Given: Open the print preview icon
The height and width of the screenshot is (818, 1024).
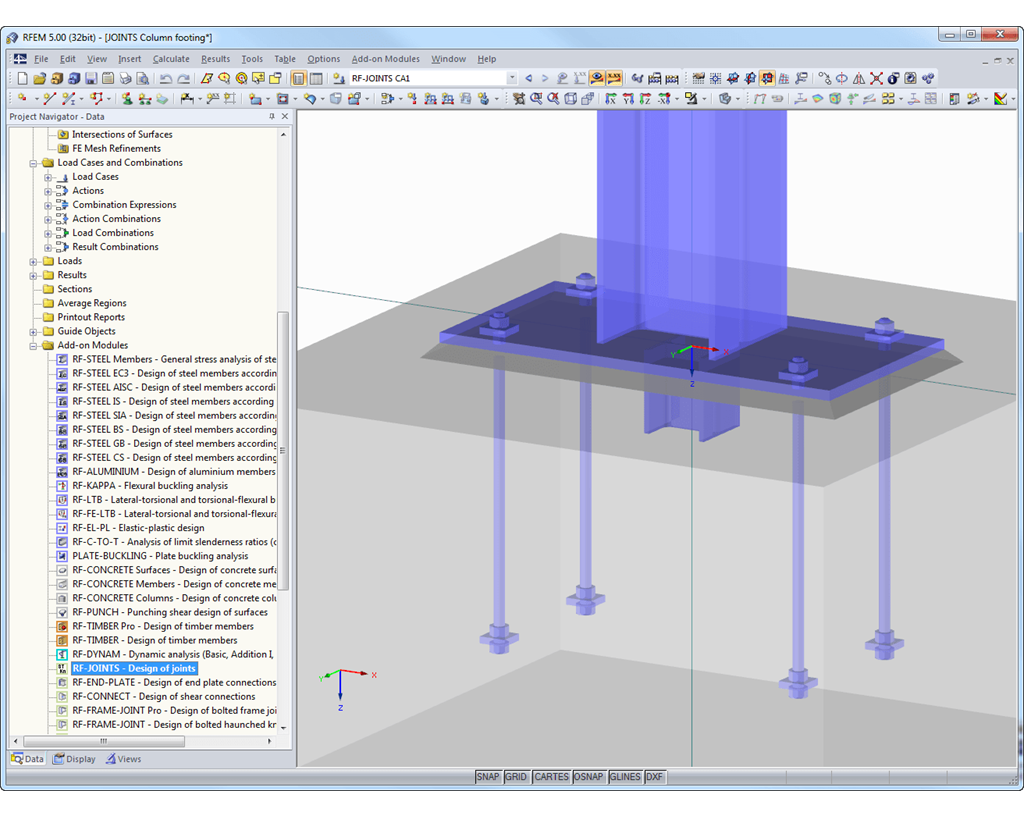Looking at the screenshot, I should click(141, 77).
